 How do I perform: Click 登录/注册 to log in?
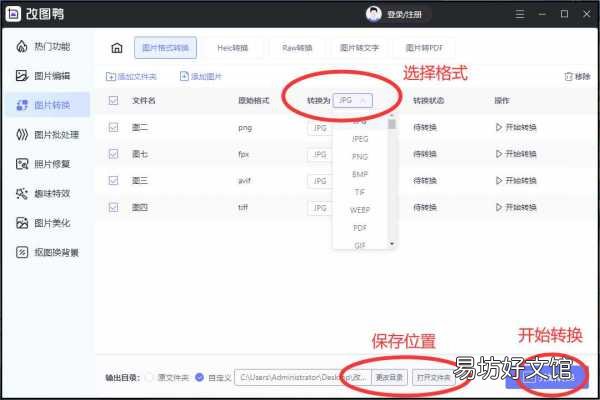pyautogui.click(x=404, y=15)
